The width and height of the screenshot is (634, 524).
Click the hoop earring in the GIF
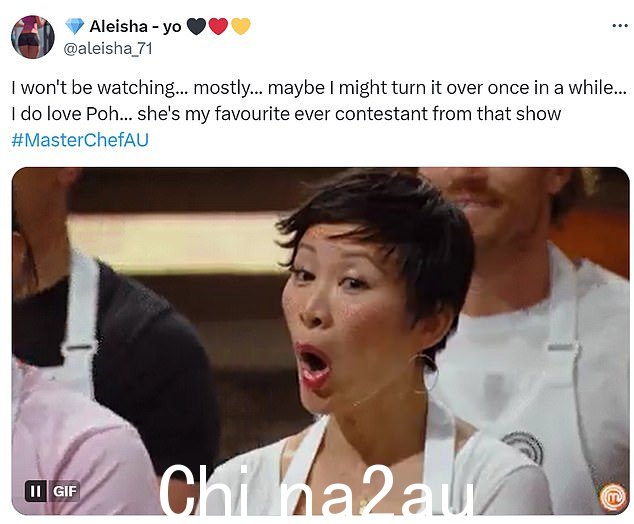coord(425,373)
